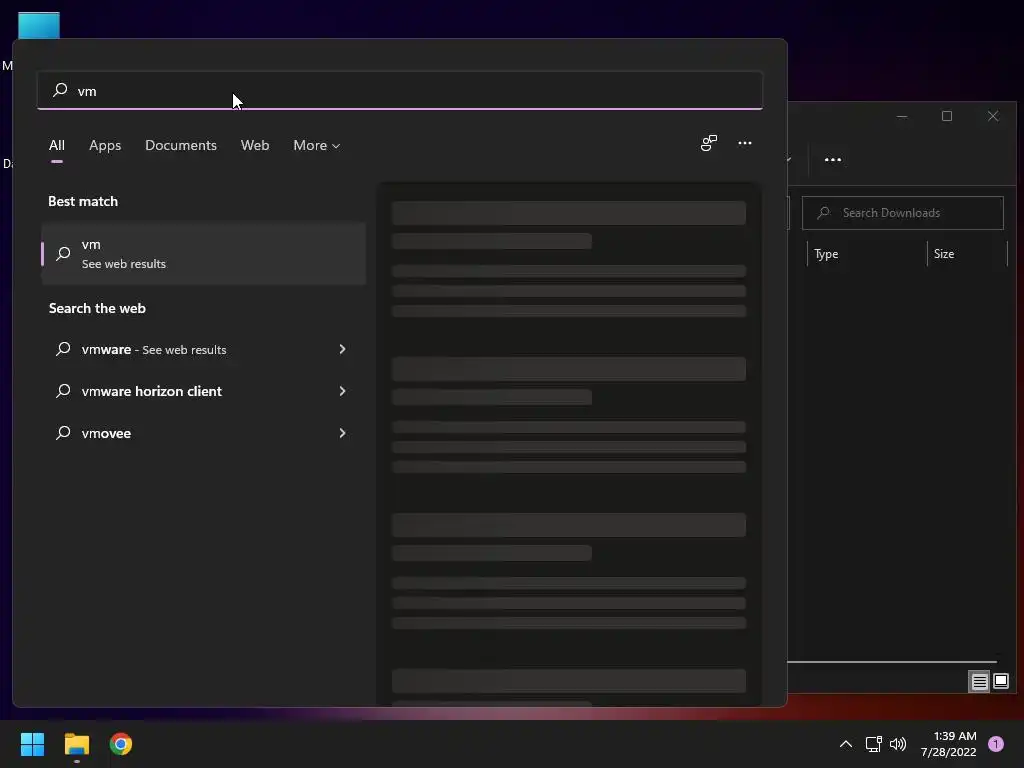The image size is (1024, 768).
Task: Expand the vmovee suggestion chevron
Action: (x=342, y=433)
